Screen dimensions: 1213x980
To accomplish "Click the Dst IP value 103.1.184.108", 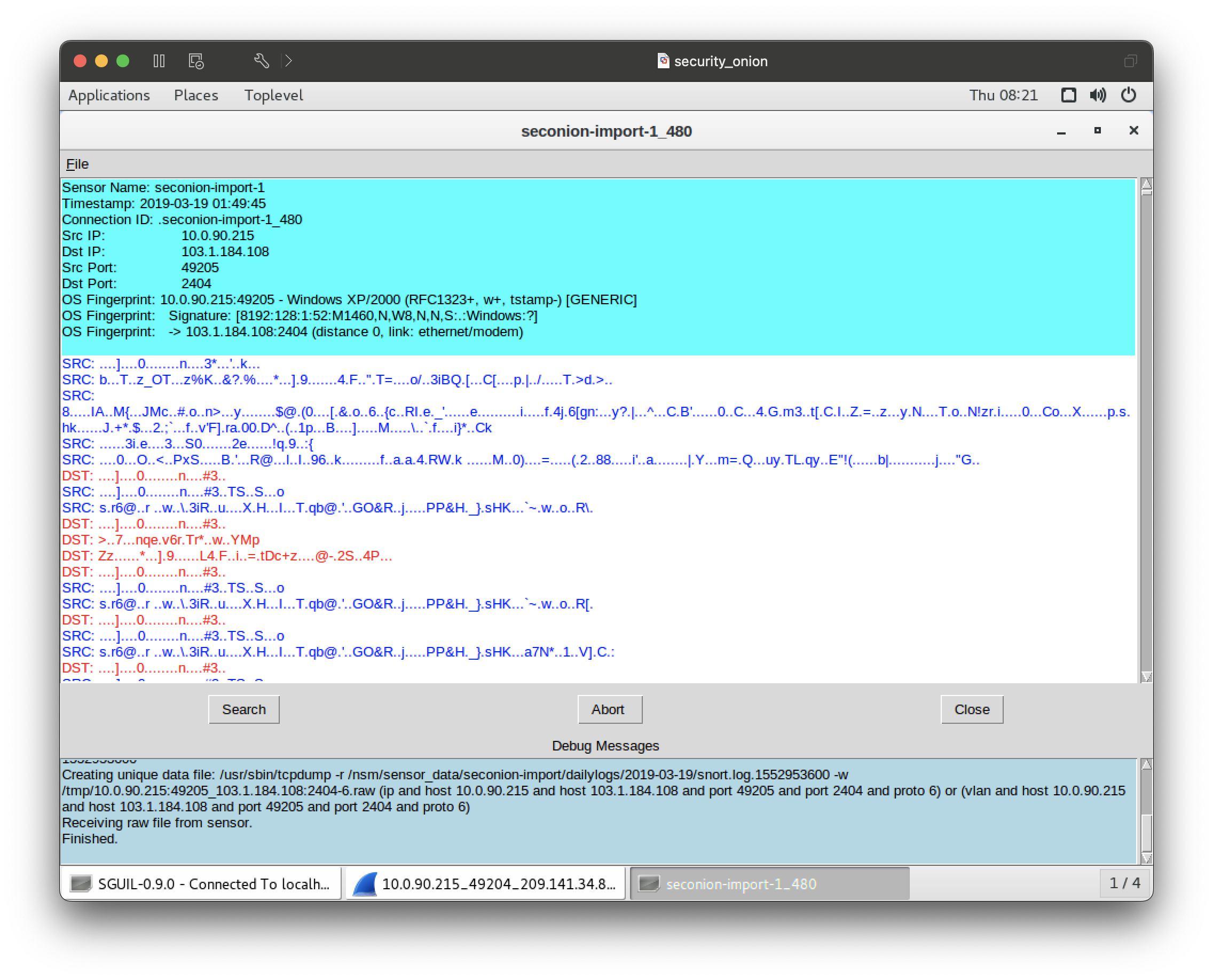I will pyautogui.click(x=225, y=252).
